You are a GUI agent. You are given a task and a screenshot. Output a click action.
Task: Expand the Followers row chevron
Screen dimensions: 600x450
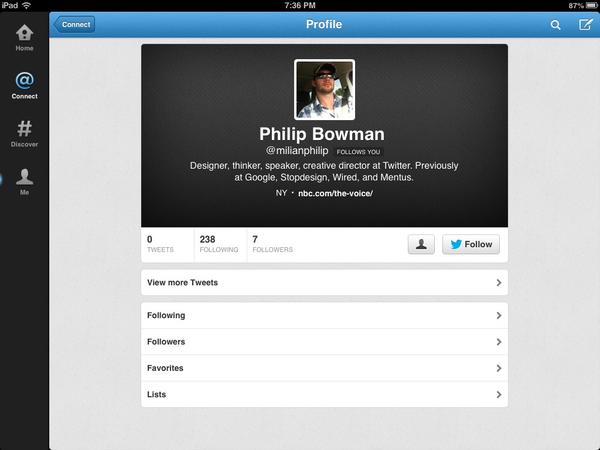(x=499, y=342)
